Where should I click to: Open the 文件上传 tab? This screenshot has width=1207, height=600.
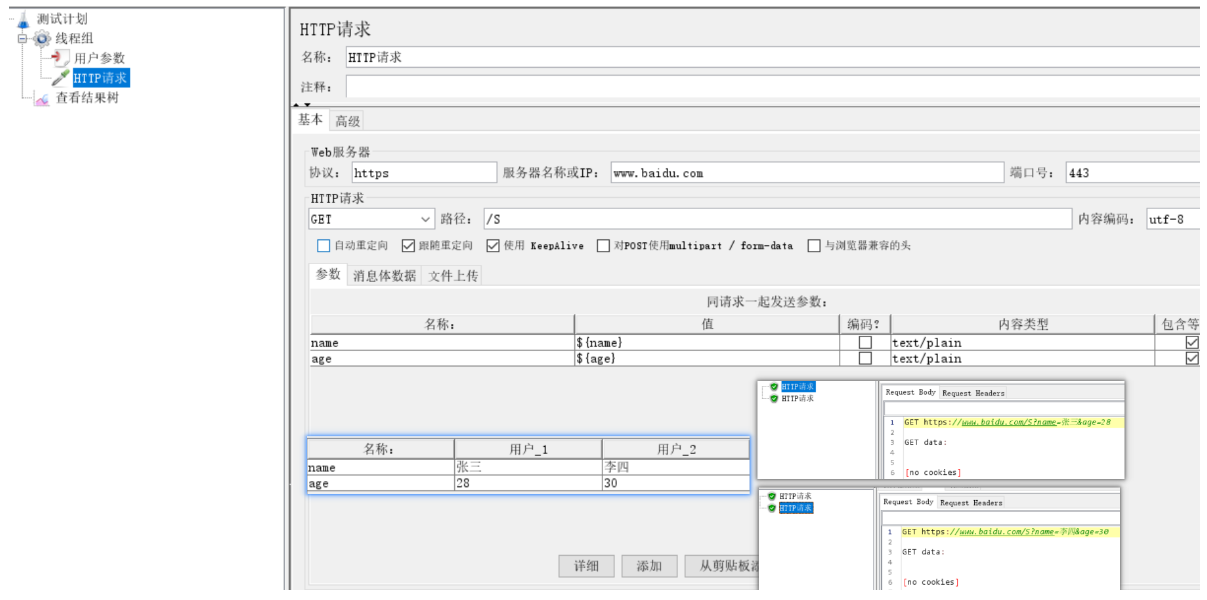tap(453, 276)
